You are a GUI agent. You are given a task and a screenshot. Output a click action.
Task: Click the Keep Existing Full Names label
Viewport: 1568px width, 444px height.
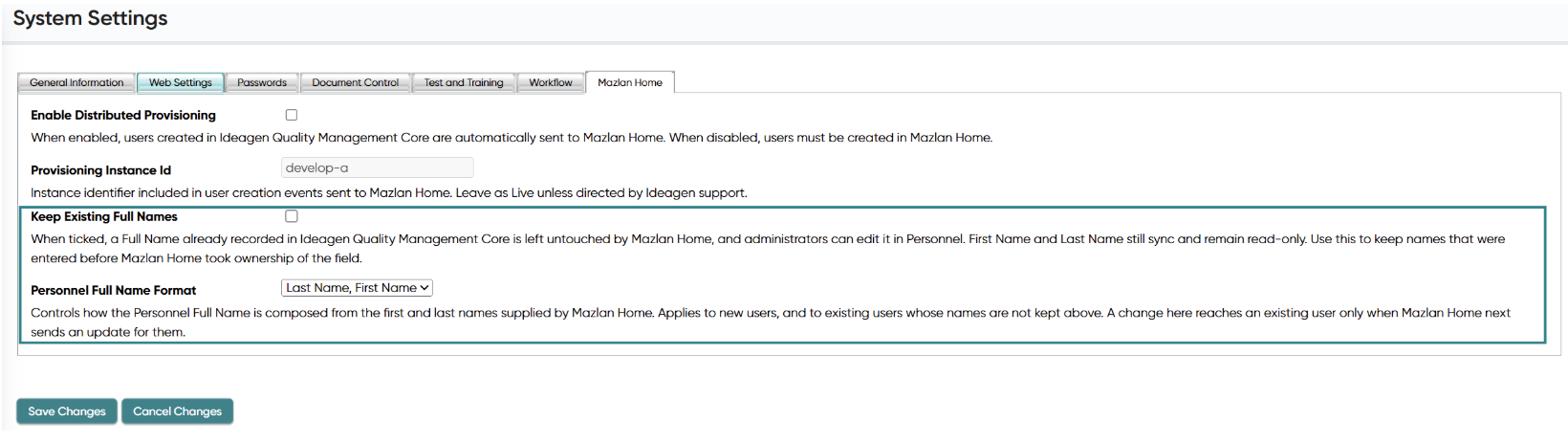[x=104, y=216]
